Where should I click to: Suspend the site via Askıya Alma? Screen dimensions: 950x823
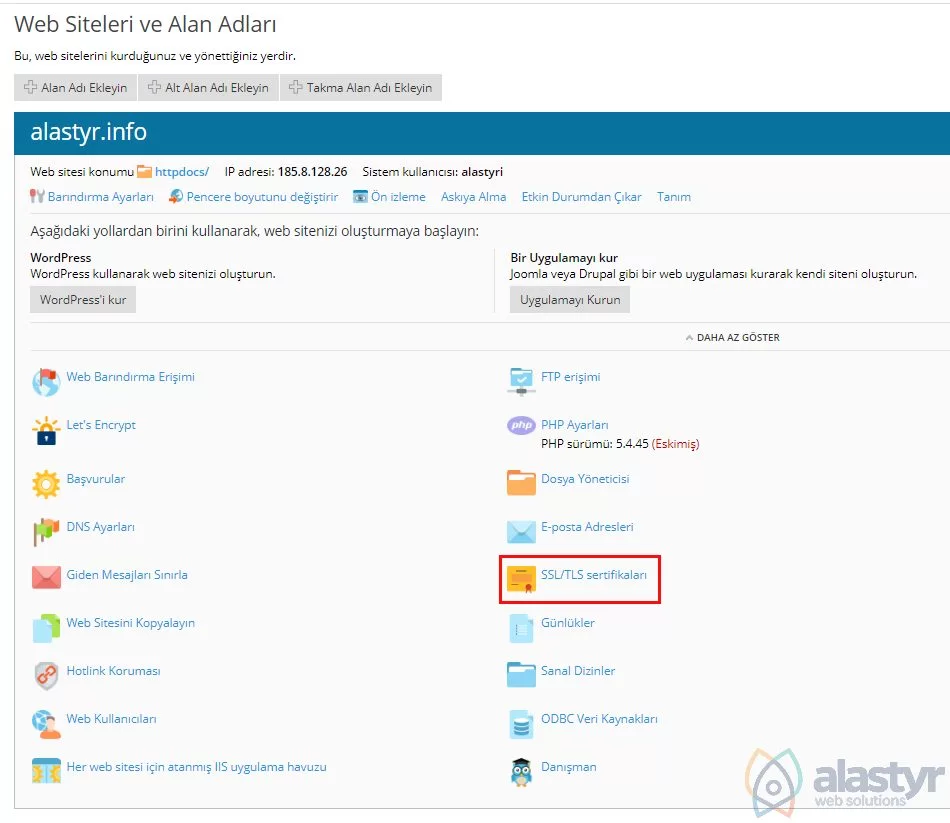tap(474, 197)
